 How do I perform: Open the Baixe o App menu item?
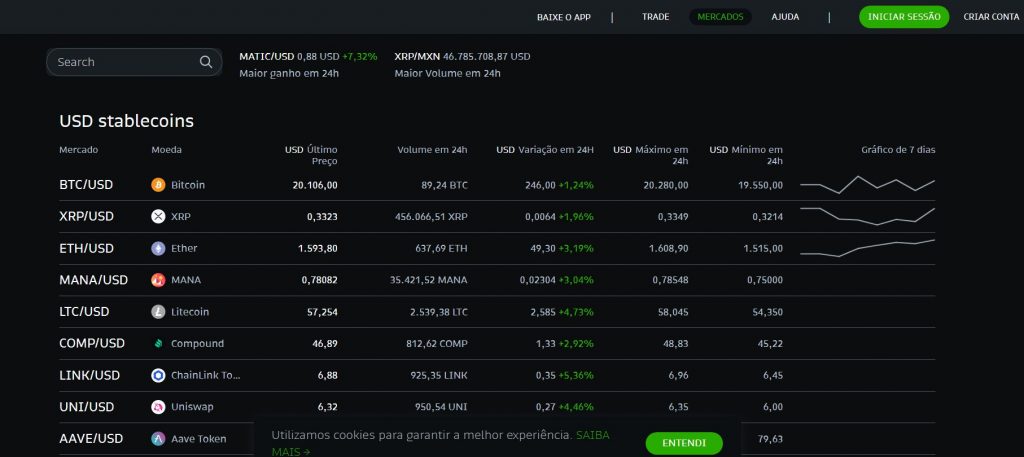pyautogui.click(x=564, y=17)
